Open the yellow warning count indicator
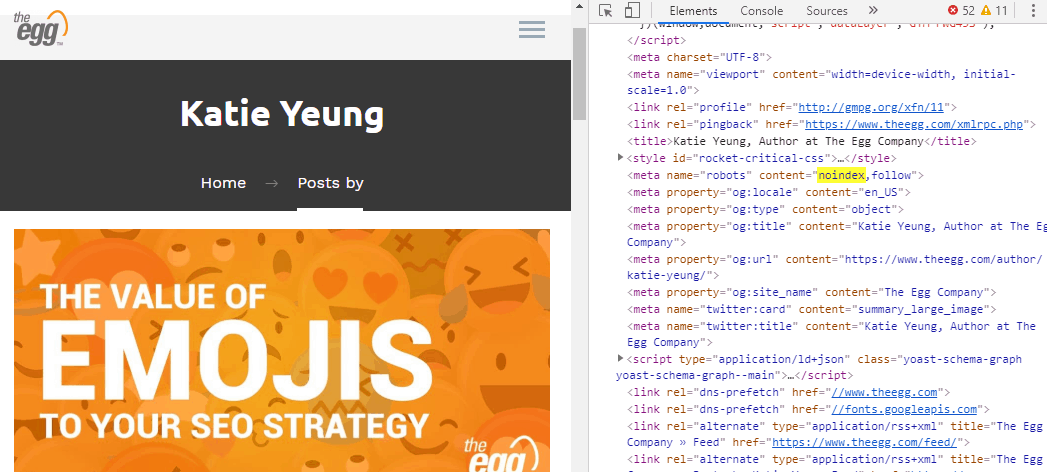 (994, 11)
